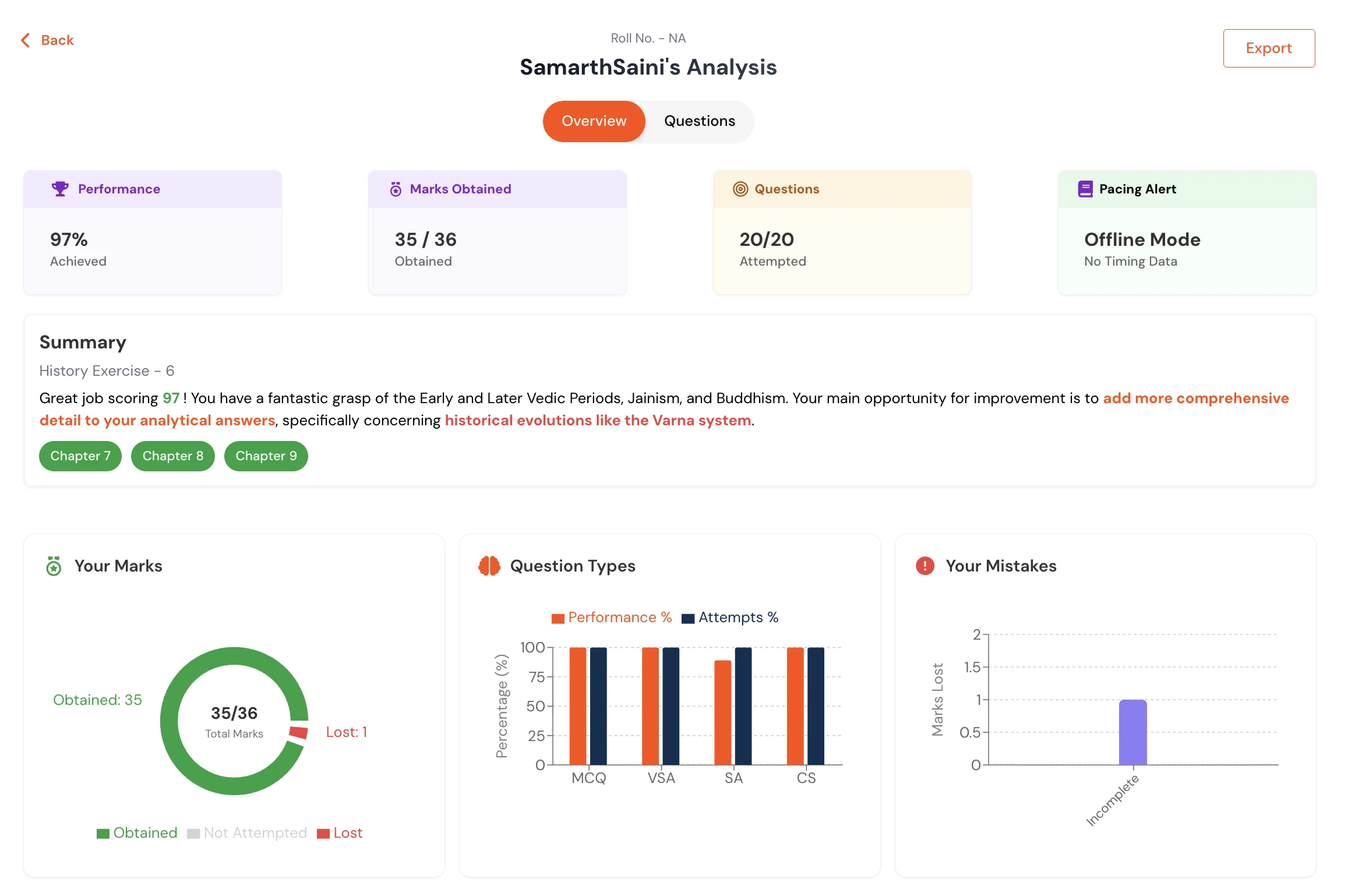Click the Marks Obtained medal icon

396,189
